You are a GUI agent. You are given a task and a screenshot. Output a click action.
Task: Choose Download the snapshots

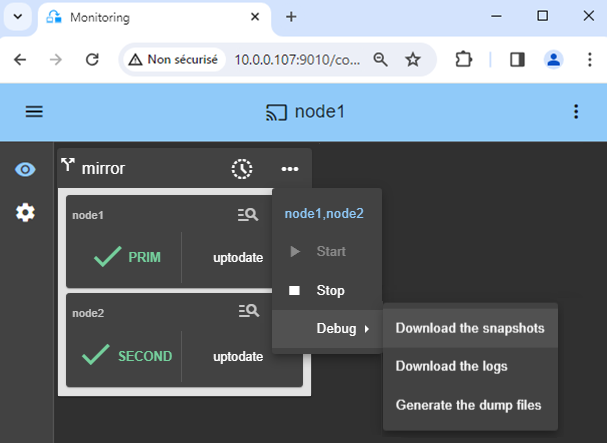[x=476, y=328]
